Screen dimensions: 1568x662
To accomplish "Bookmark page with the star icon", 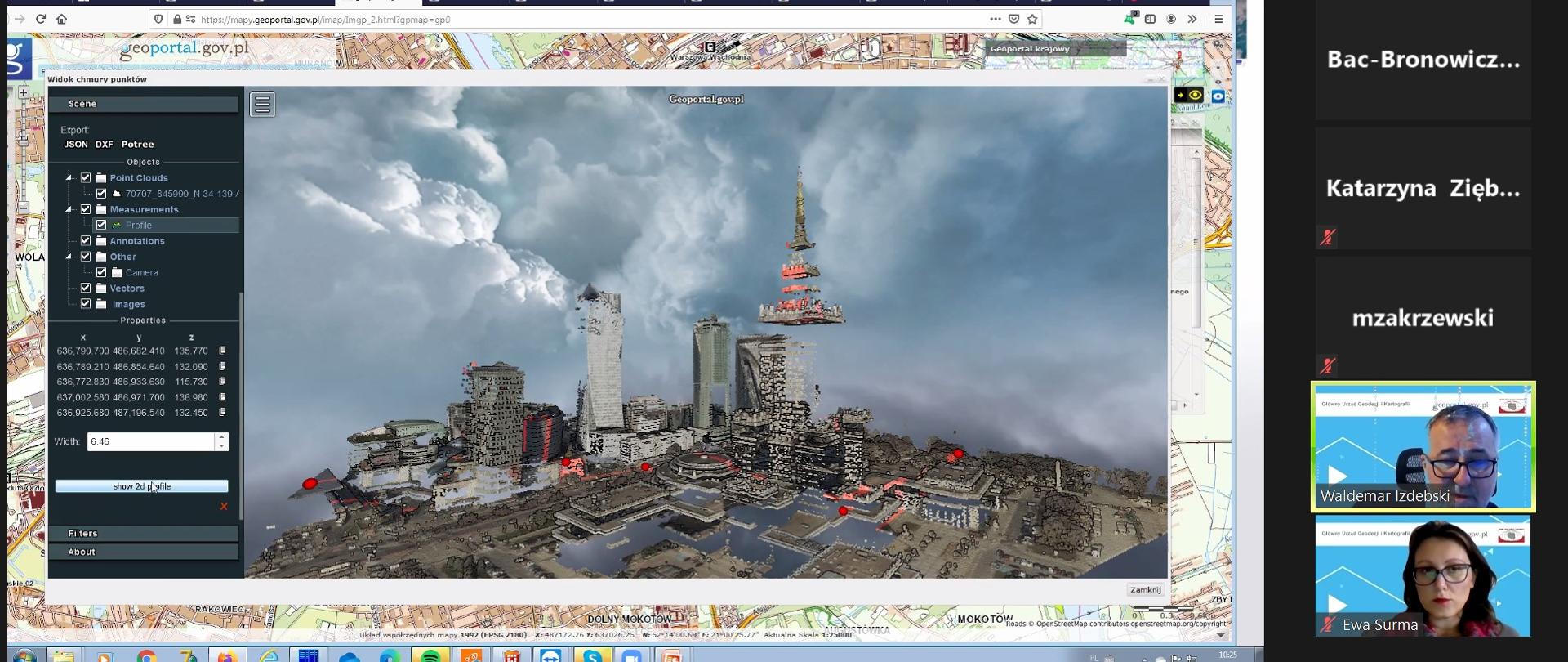I will (x=1032, y=19).
